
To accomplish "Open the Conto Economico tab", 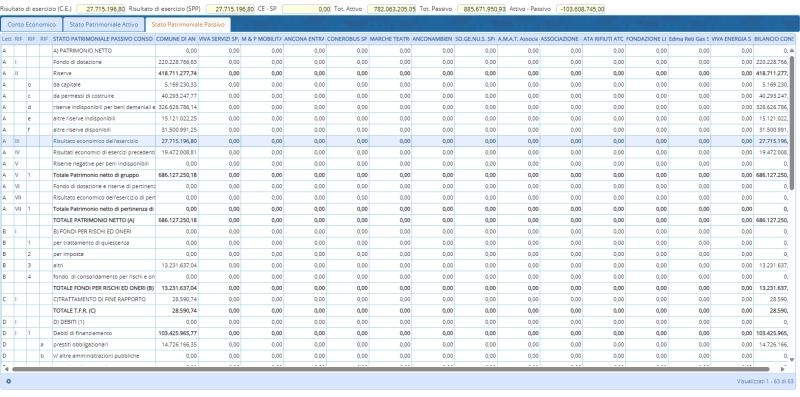I will tap(32, 24).
